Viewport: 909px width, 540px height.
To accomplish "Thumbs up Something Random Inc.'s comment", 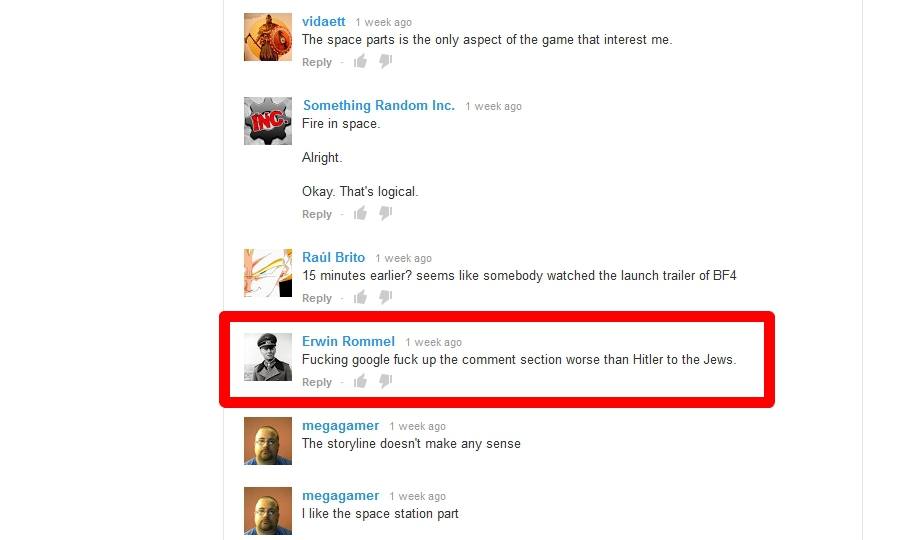I will click(x=360, y=213).
